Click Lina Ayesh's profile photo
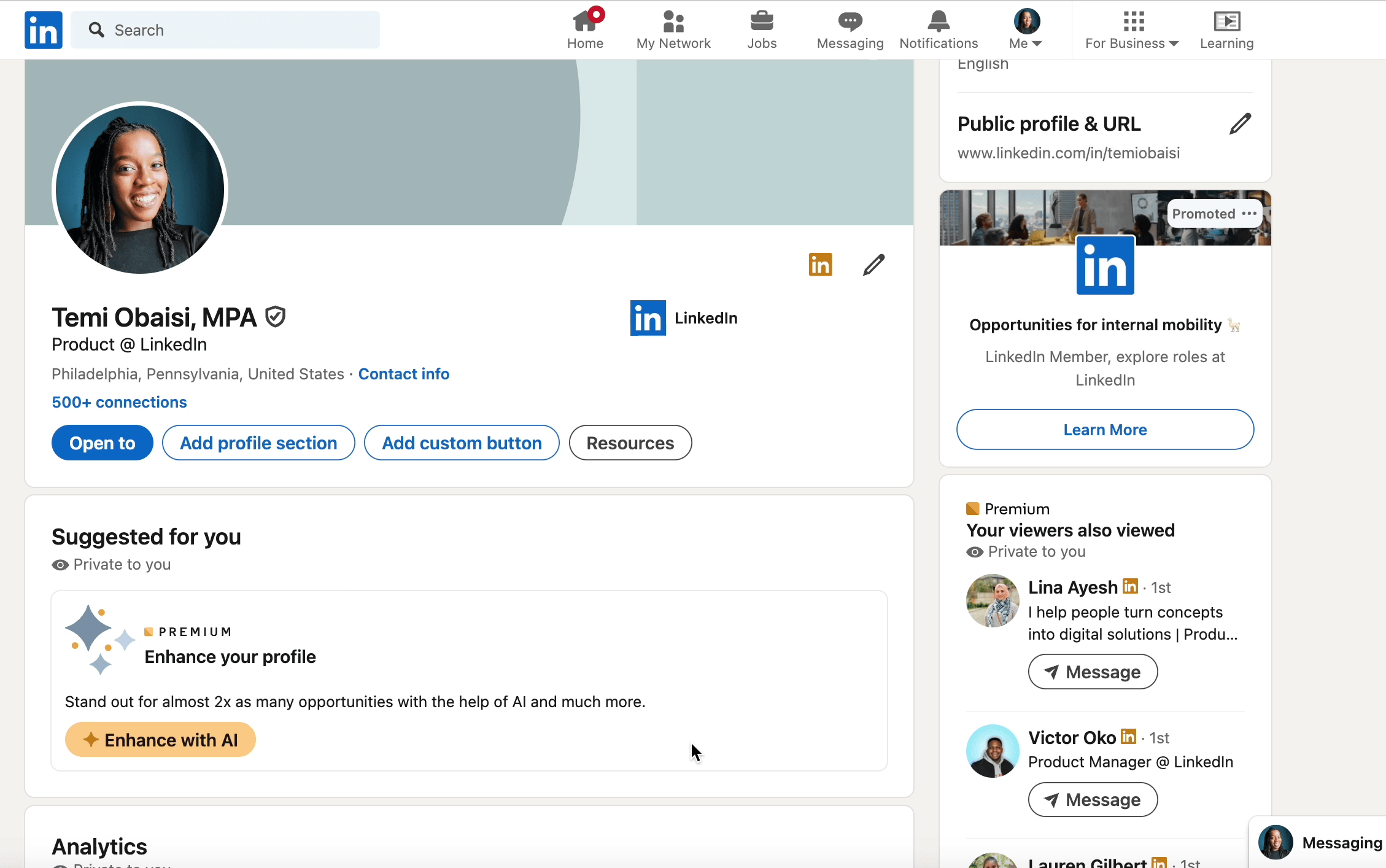Screen dimensions: 1386x868 click(993, 600)
